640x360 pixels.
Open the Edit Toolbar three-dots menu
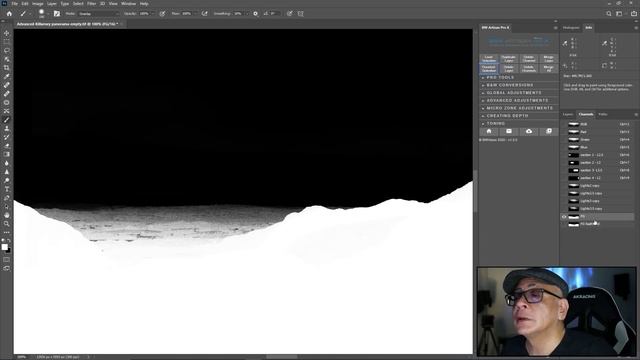7,232
